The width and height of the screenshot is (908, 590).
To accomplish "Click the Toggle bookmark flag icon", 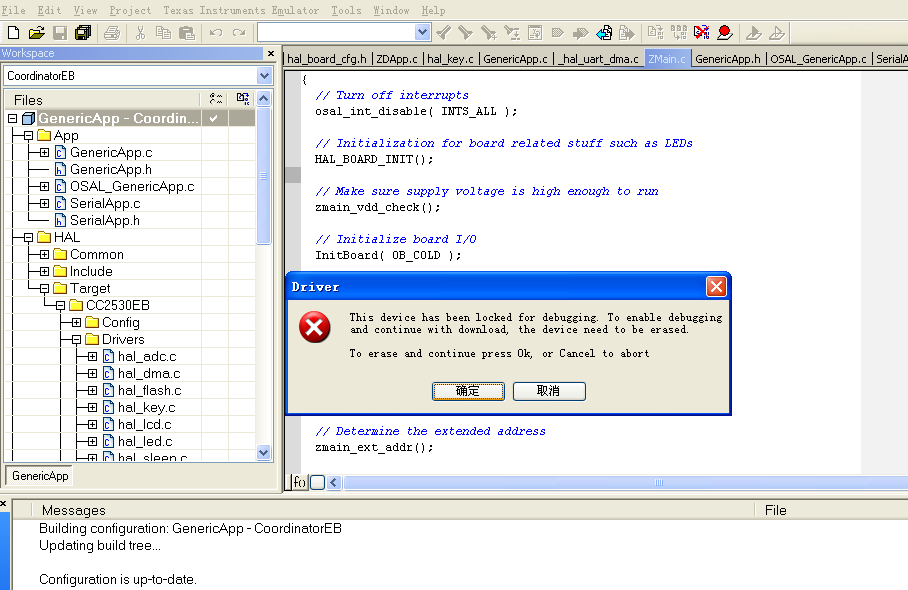I will [558, 33].
